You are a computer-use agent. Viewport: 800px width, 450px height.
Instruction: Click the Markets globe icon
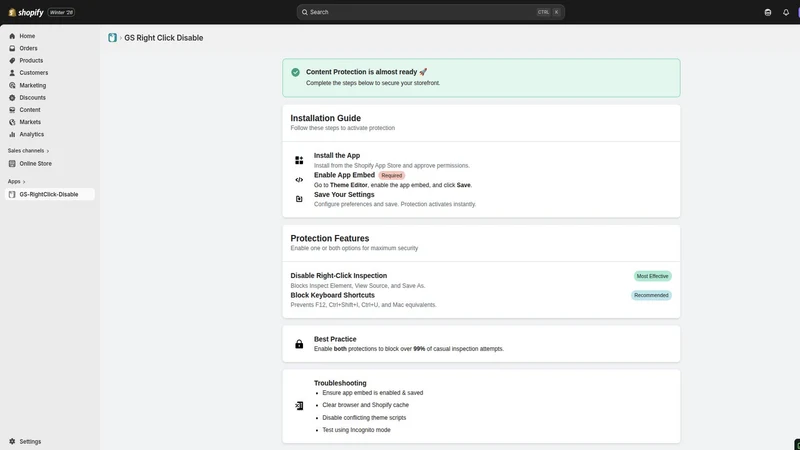click(12, 122)
